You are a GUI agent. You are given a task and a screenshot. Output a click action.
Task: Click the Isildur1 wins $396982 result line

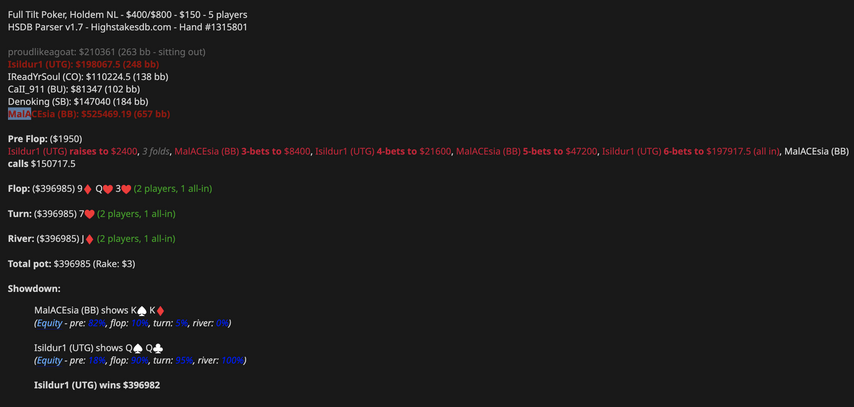(x=97, y=385)
